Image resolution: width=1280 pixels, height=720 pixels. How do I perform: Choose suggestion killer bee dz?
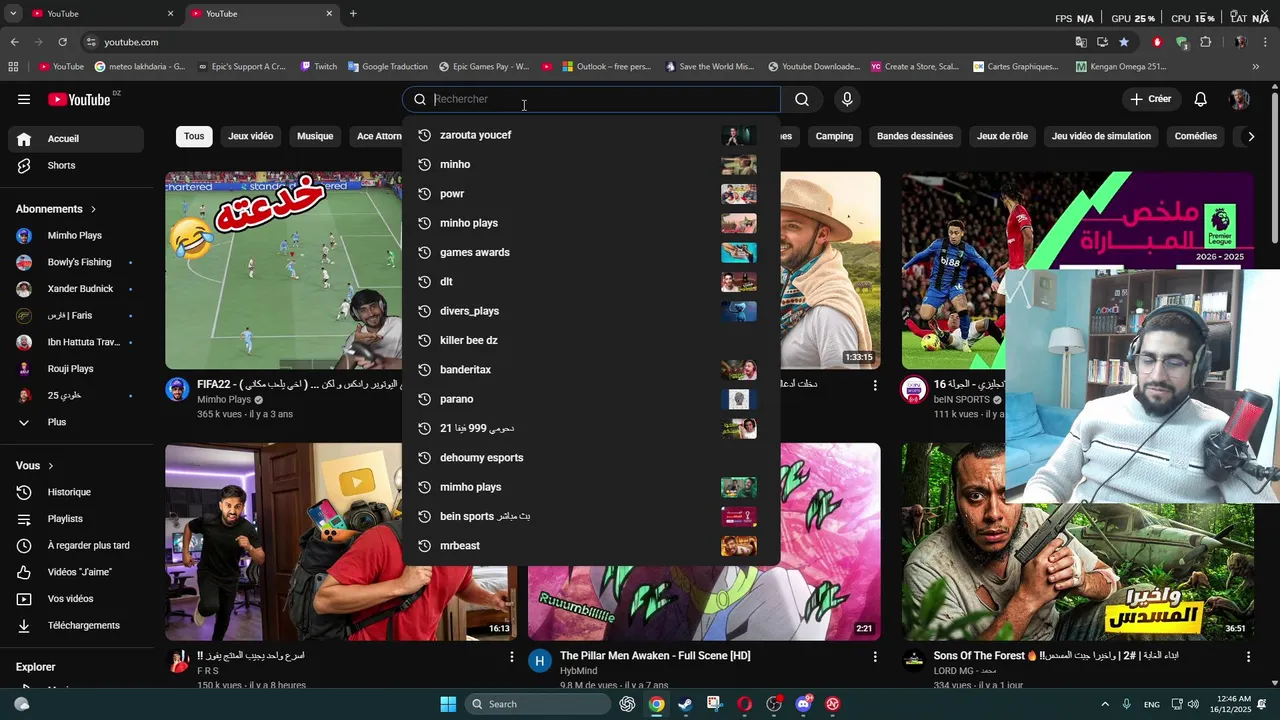pyautogui.click(x=590, y=340)
